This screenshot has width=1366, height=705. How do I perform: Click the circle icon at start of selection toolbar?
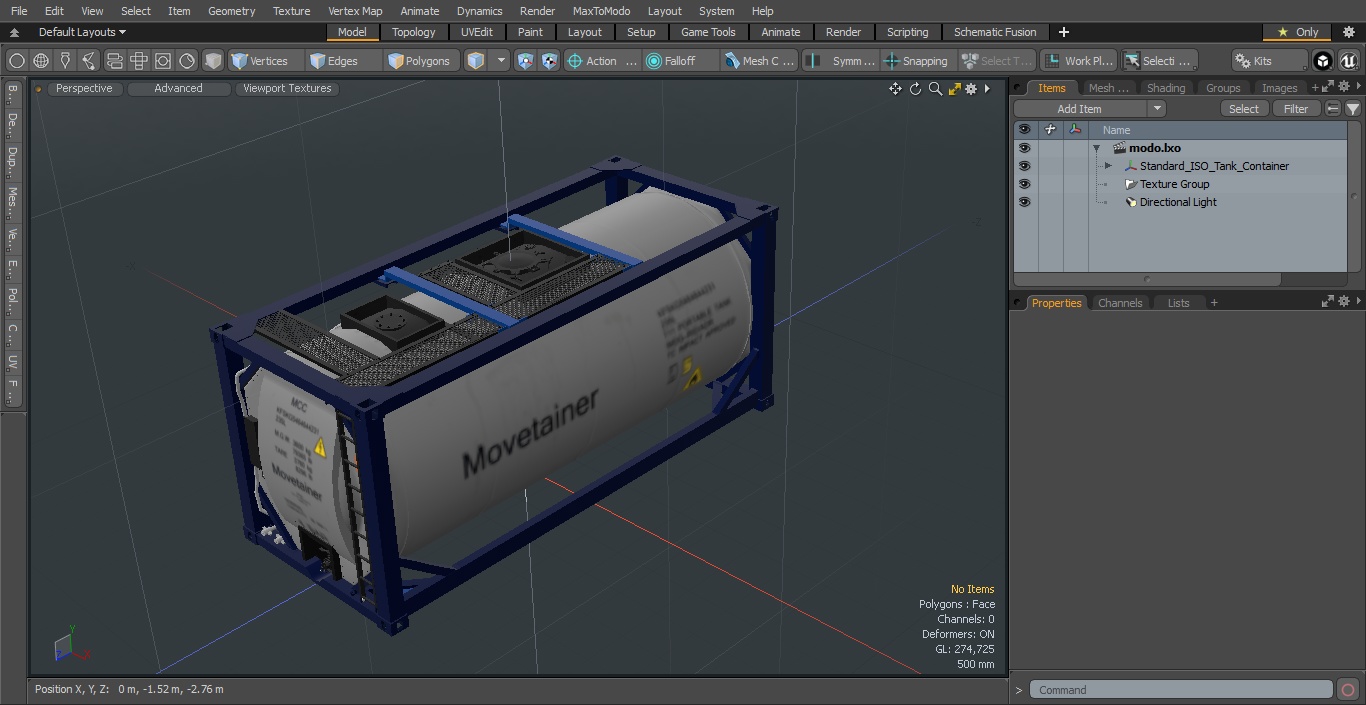pyautogui.click(x=17, y=61)
